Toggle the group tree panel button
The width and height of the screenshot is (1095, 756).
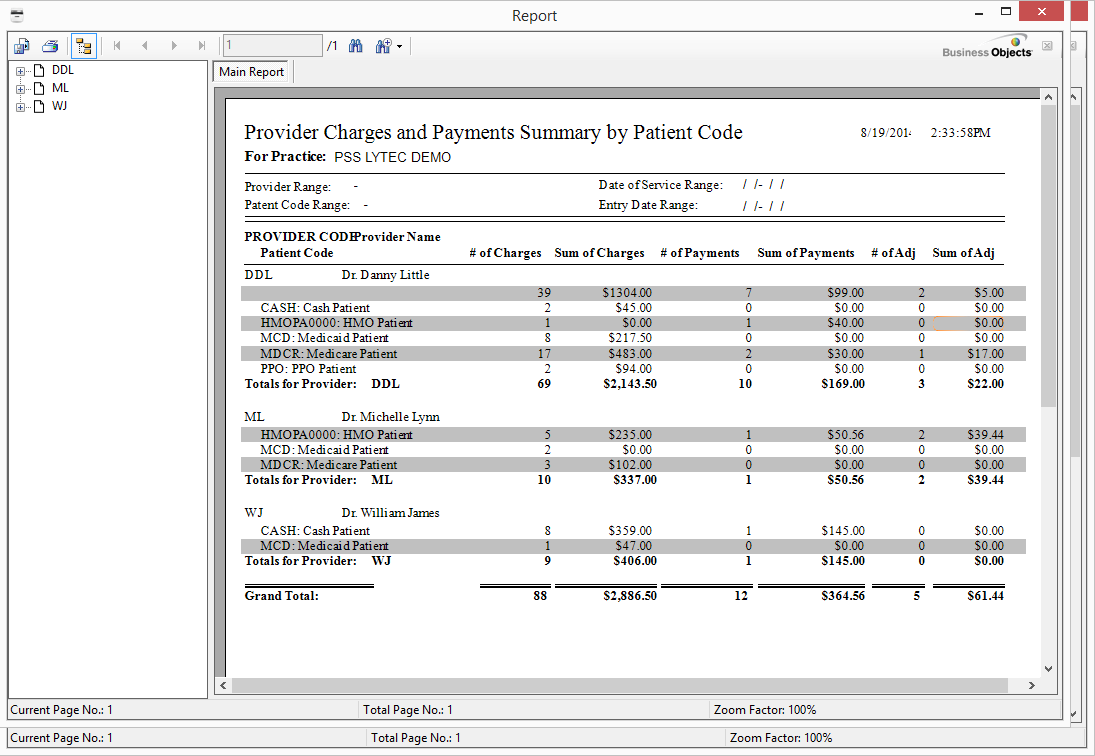point(84,46)
